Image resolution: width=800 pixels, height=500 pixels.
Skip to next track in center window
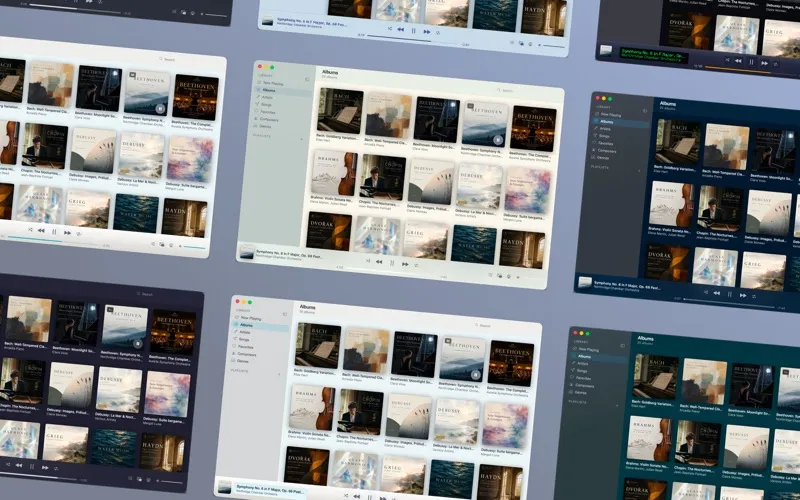(x=405, y=264)
